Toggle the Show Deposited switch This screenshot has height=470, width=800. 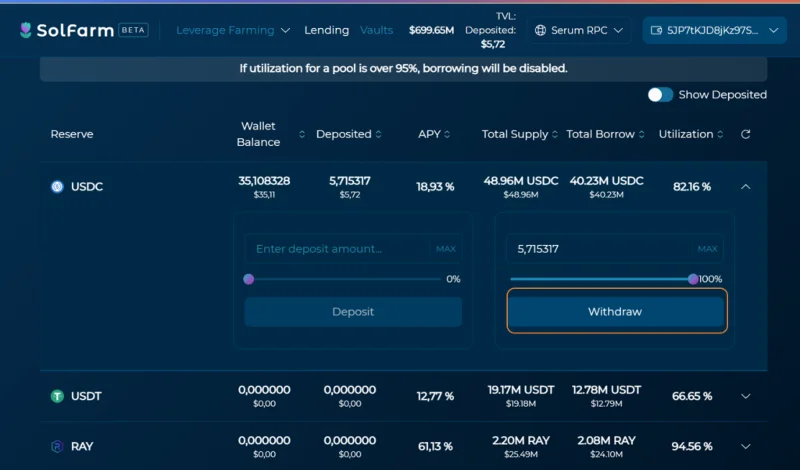(660, 95)
